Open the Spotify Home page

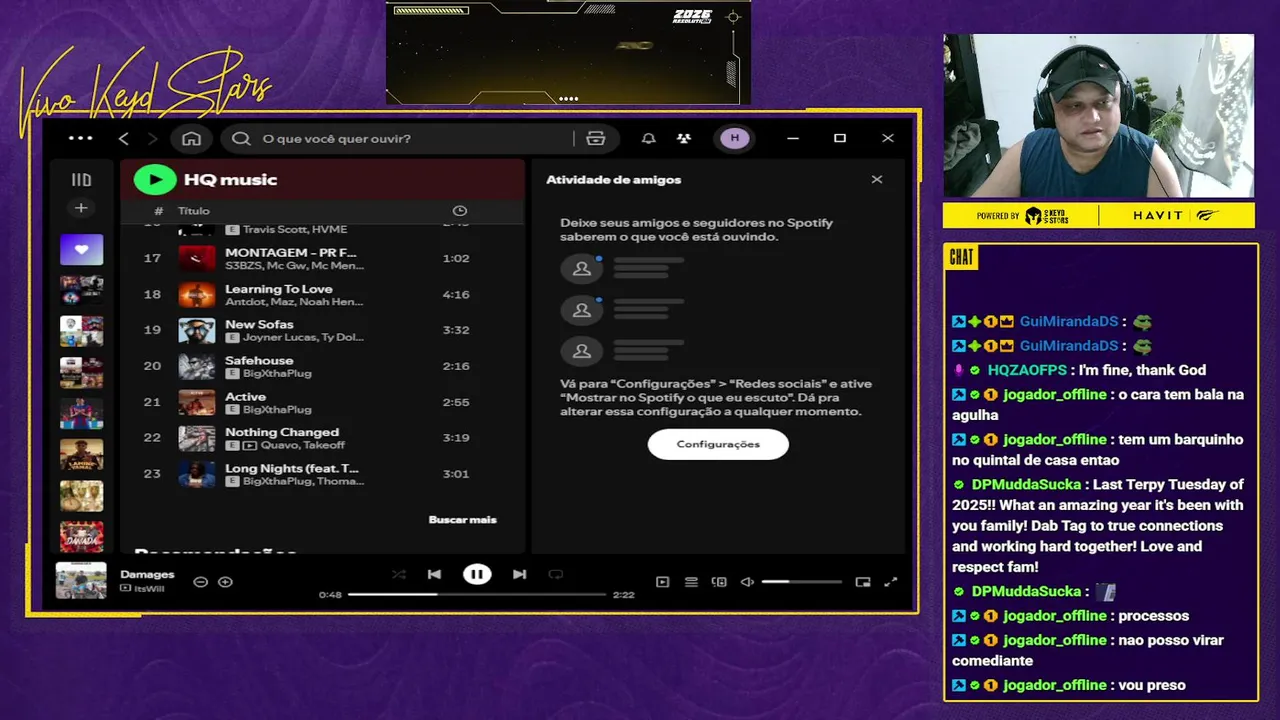coord(191,138)
